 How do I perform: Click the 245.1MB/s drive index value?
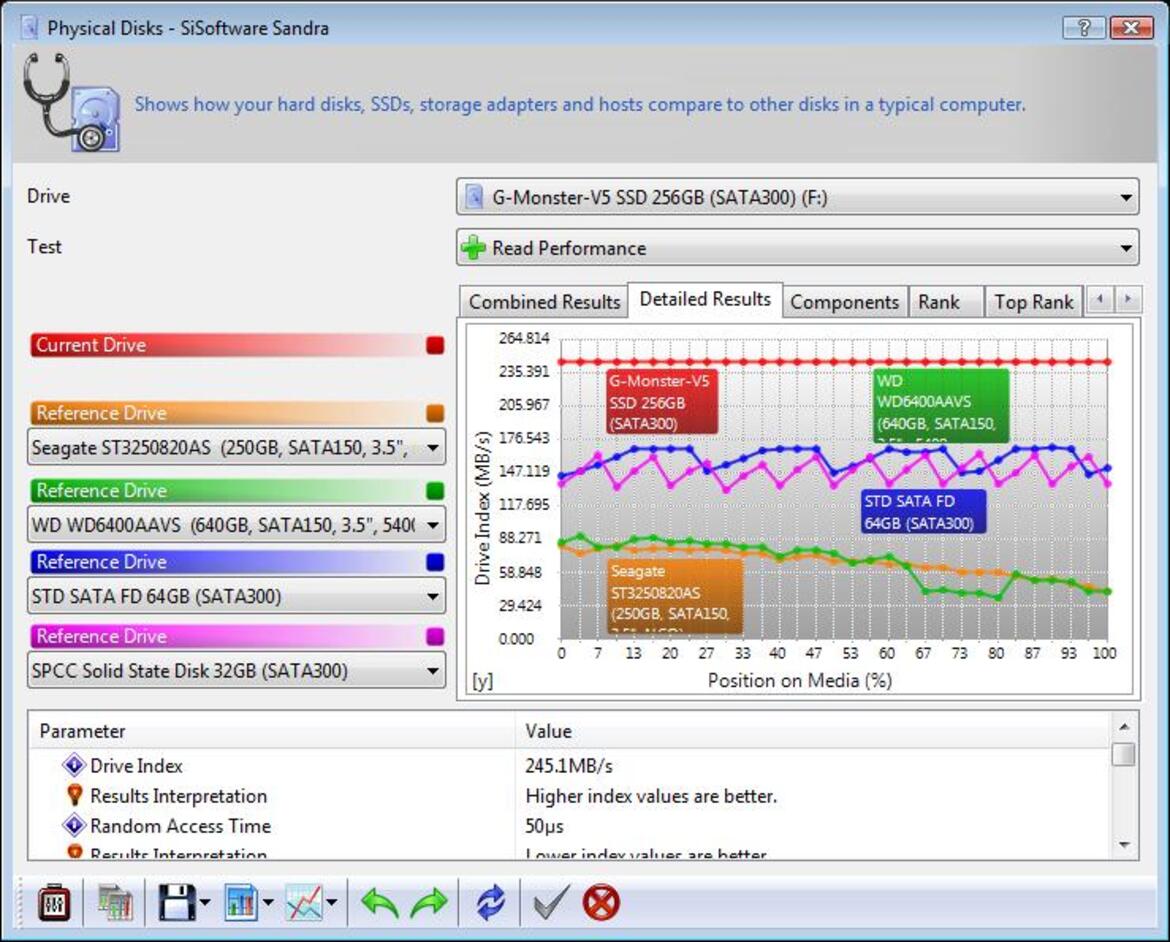[x=569, y=766]
